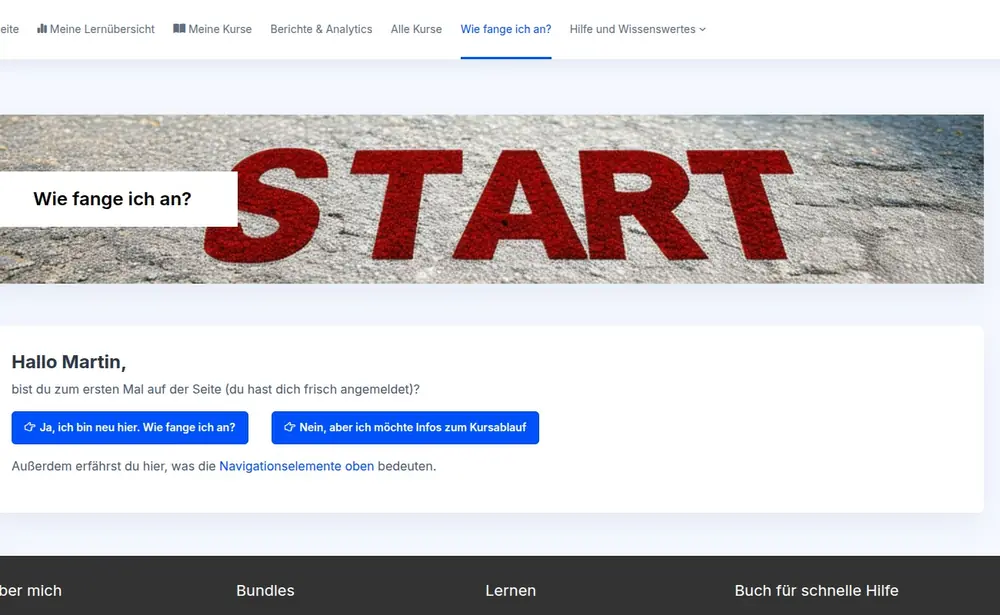Click the bar chart icon beside Meine Lernübersicht

42,29
